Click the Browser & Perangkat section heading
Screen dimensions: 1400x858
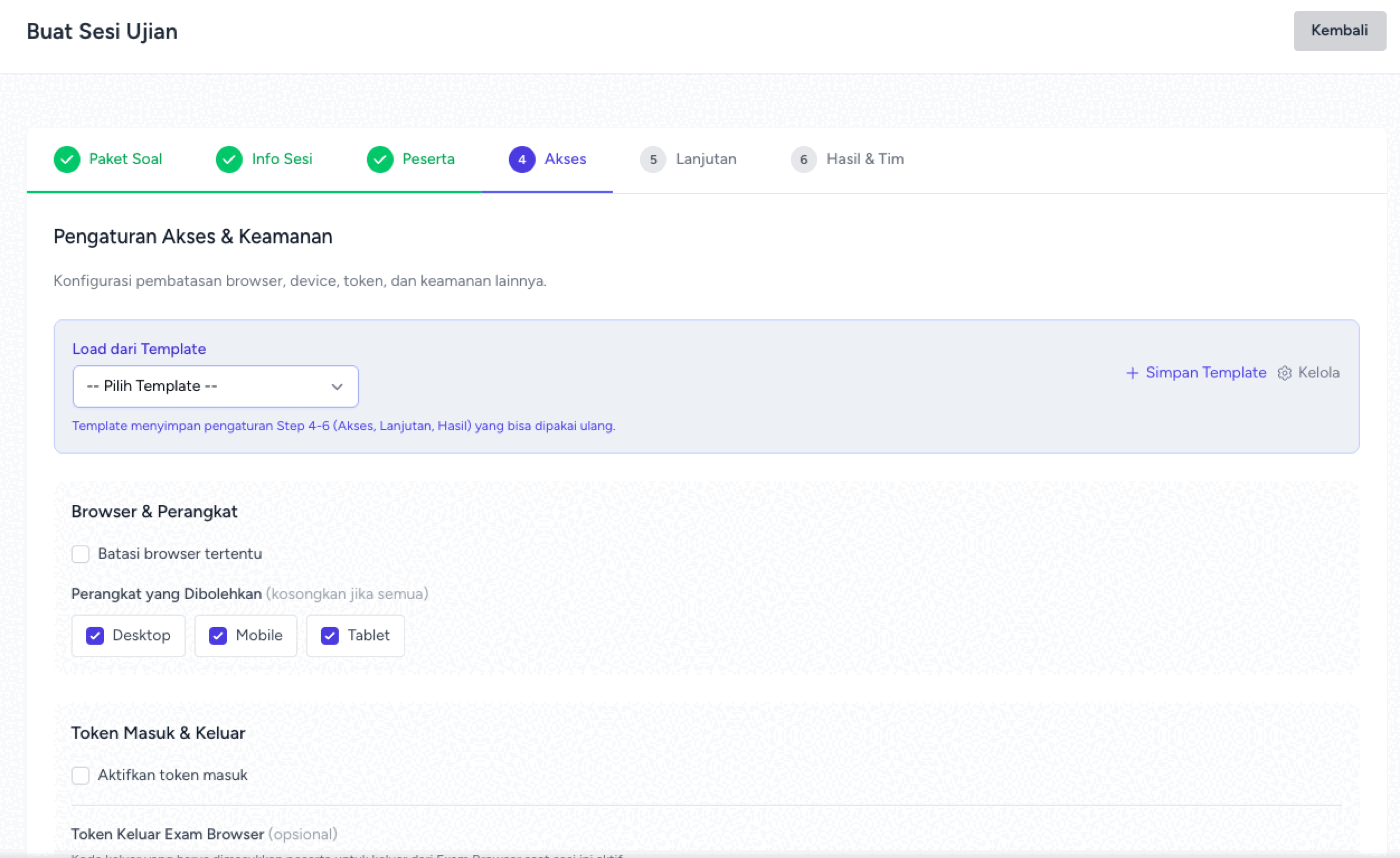tap(154, 512)
